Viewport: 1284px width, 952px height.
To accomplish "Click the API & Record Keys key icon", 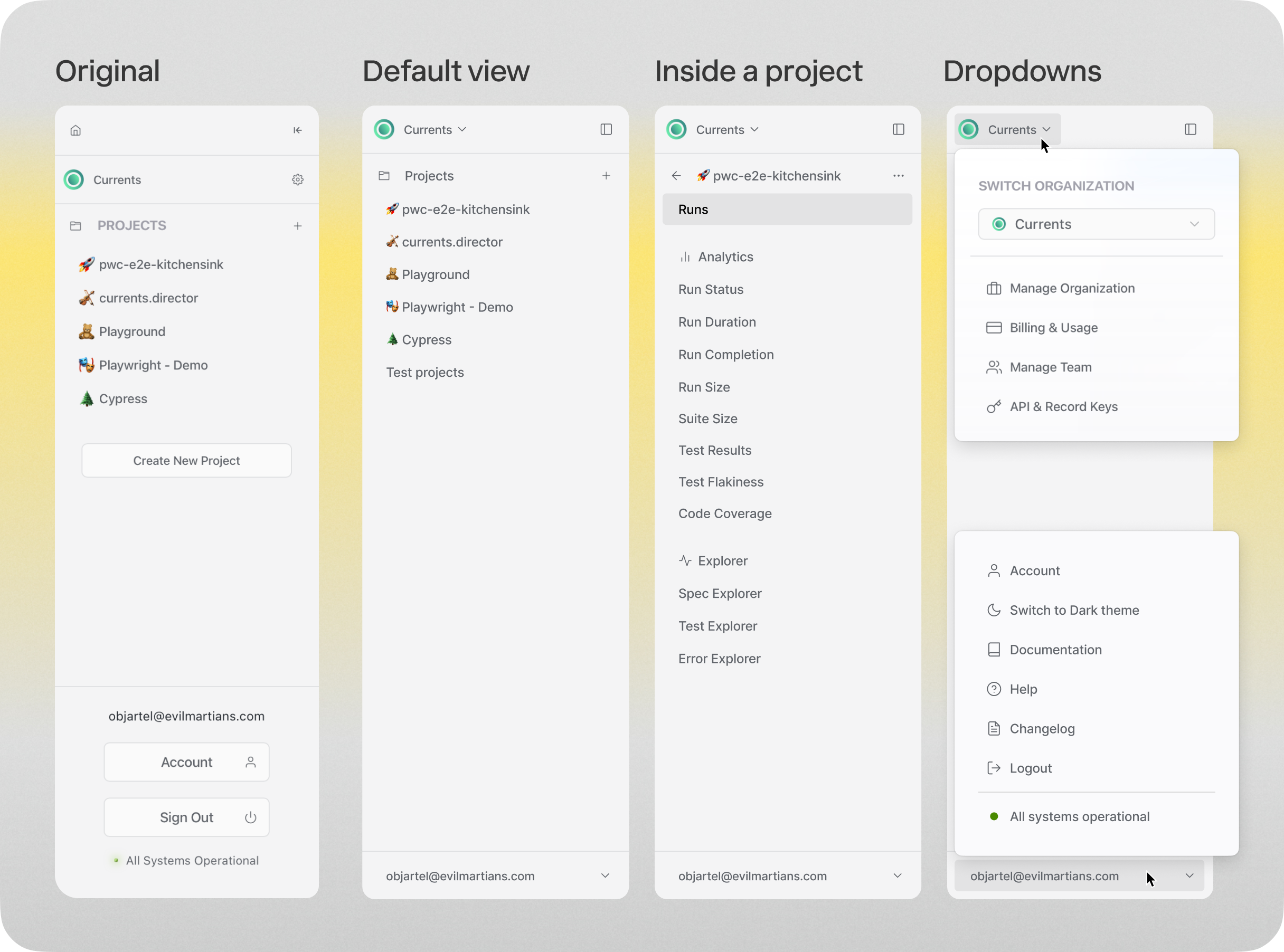I will point(994,407).
